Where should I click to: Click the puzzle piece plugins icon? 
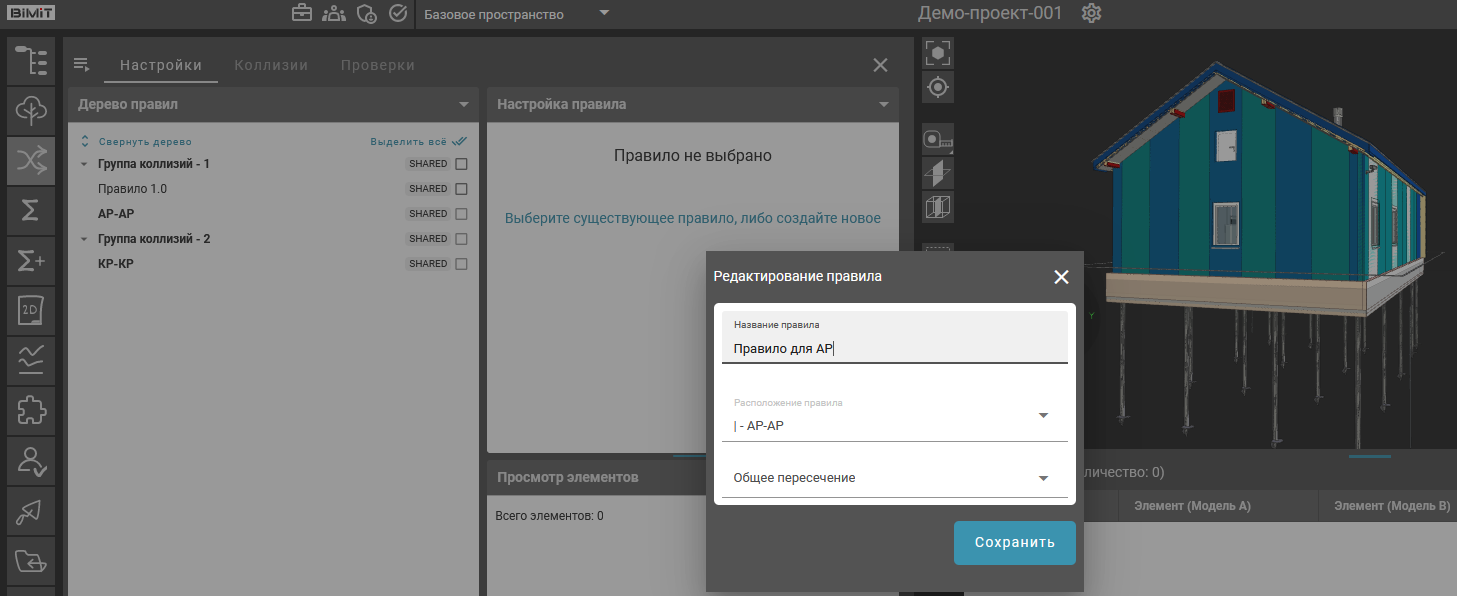tap(31, 410)
